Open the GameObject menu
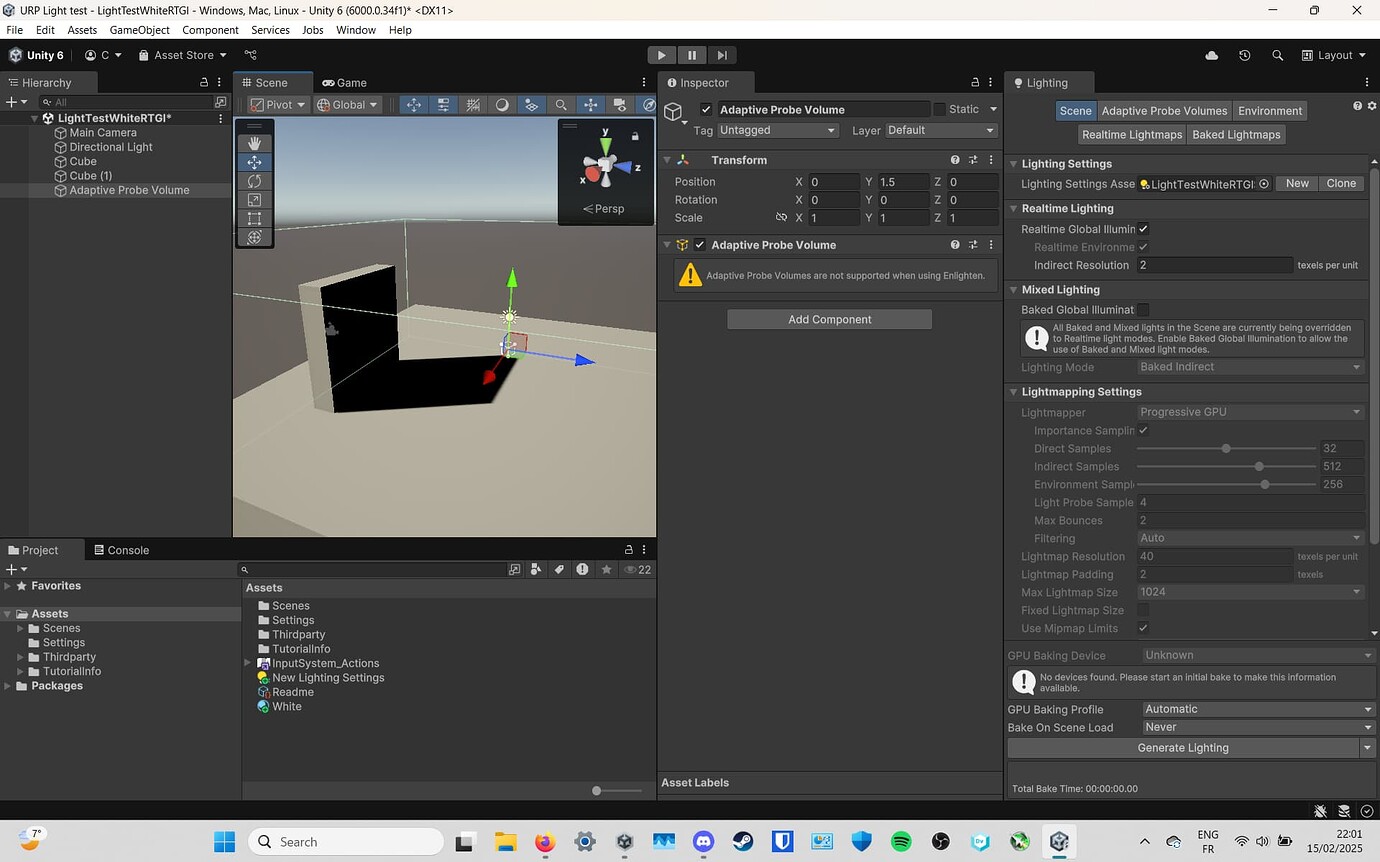Image resolution: width=1380 pixels, height=862 pixels. point(139,30)
